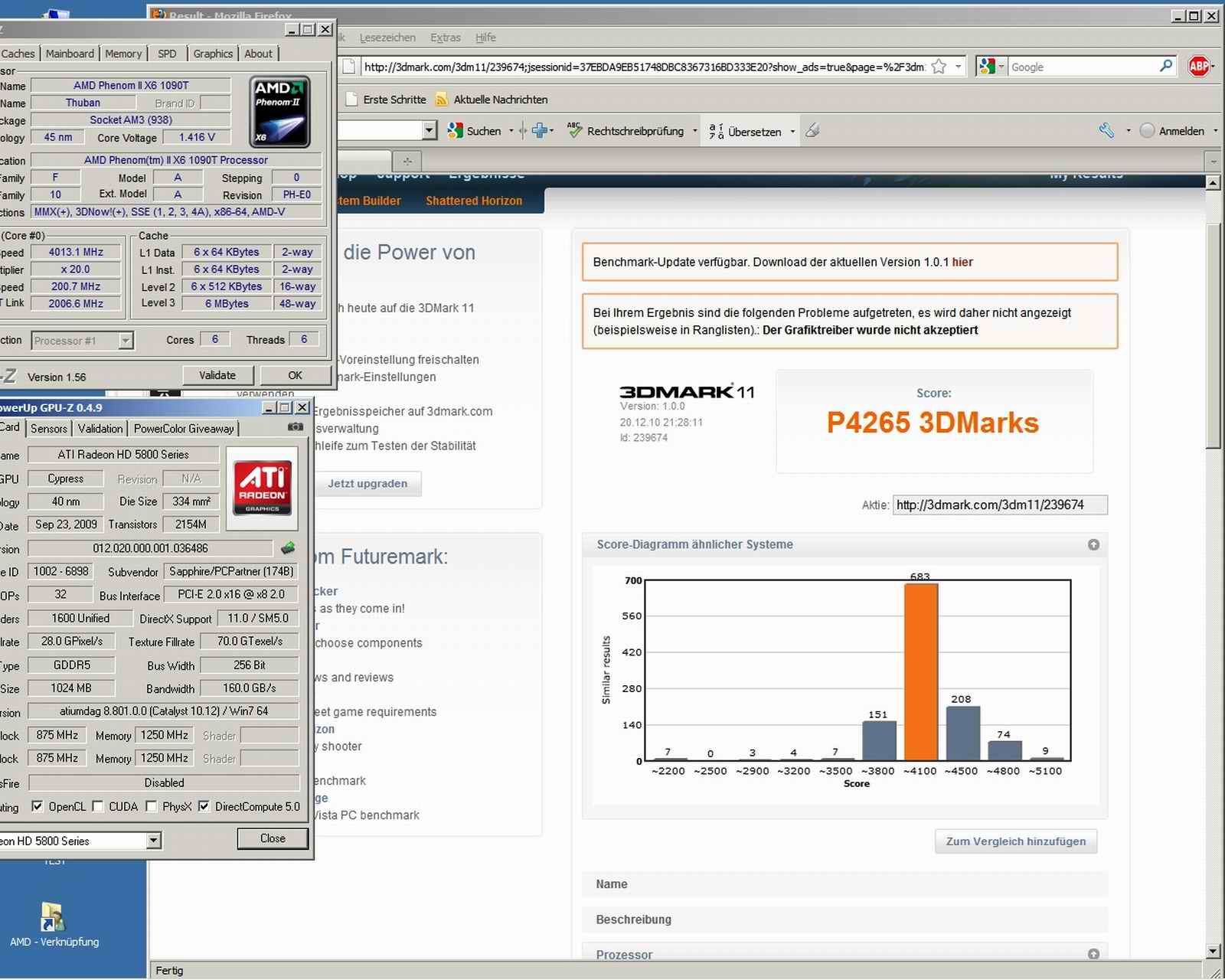The height and width of the screenshot is (980, 1225).
Task: Open the AMD - Verknüpfung desktop shortcut
Action: point(54,923)
